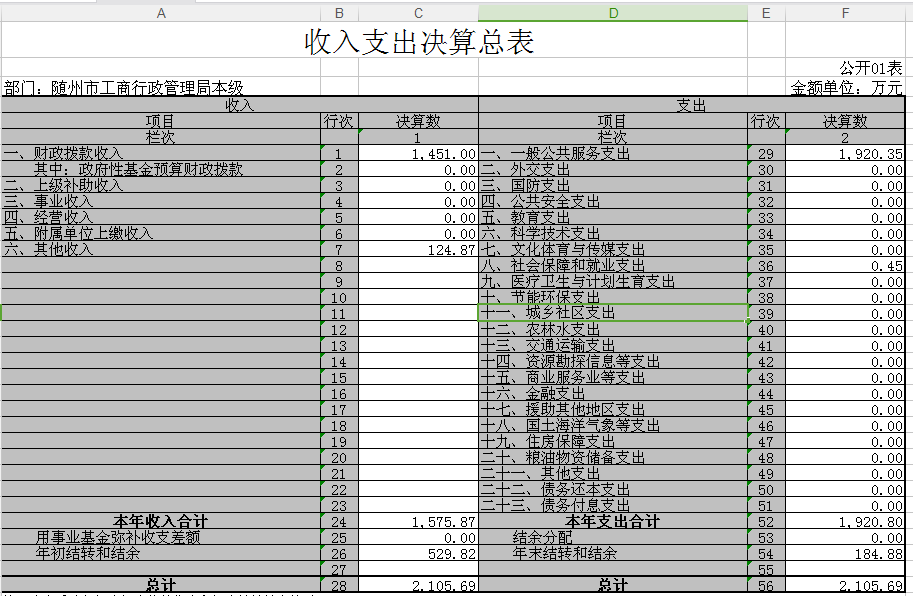Click the 社会保障和就业支出 value 0.45
Screen dimensions: 913x596
tap(845, 266)
